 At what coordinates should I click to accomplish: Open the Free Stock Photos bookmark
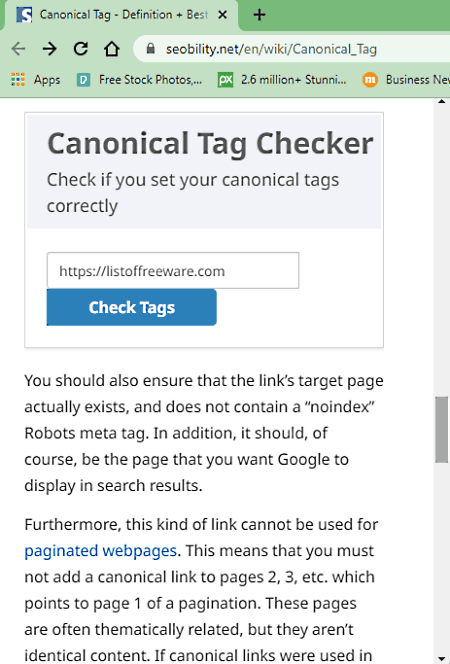pyautogui.click(x=139, y=80)
